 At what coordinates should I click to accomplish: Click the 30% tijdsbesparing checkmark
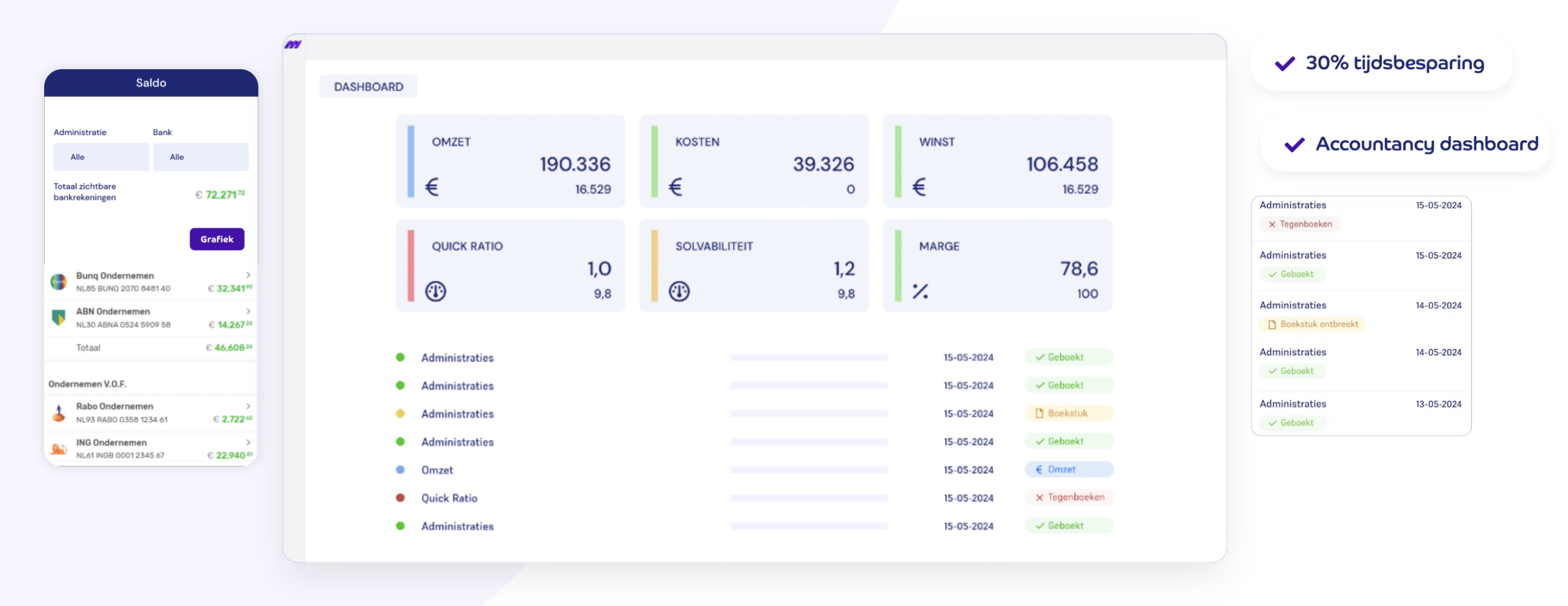pyautogui.click(x=1284, y=63)
